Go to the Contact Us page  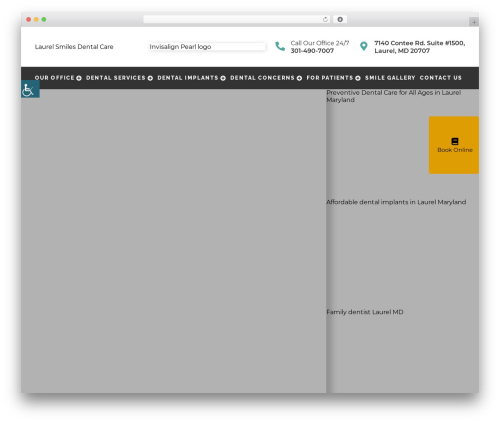coord(441,78)
